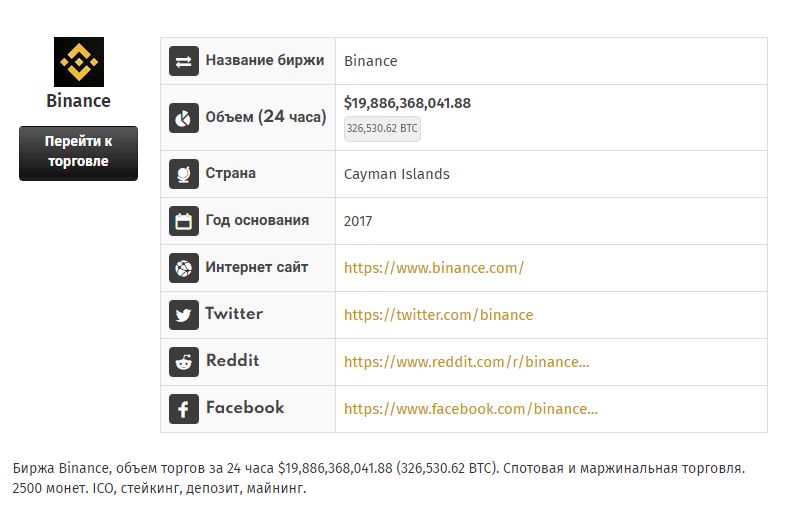Click the Binance logo icon
The image size is (796, 507).
78,62
